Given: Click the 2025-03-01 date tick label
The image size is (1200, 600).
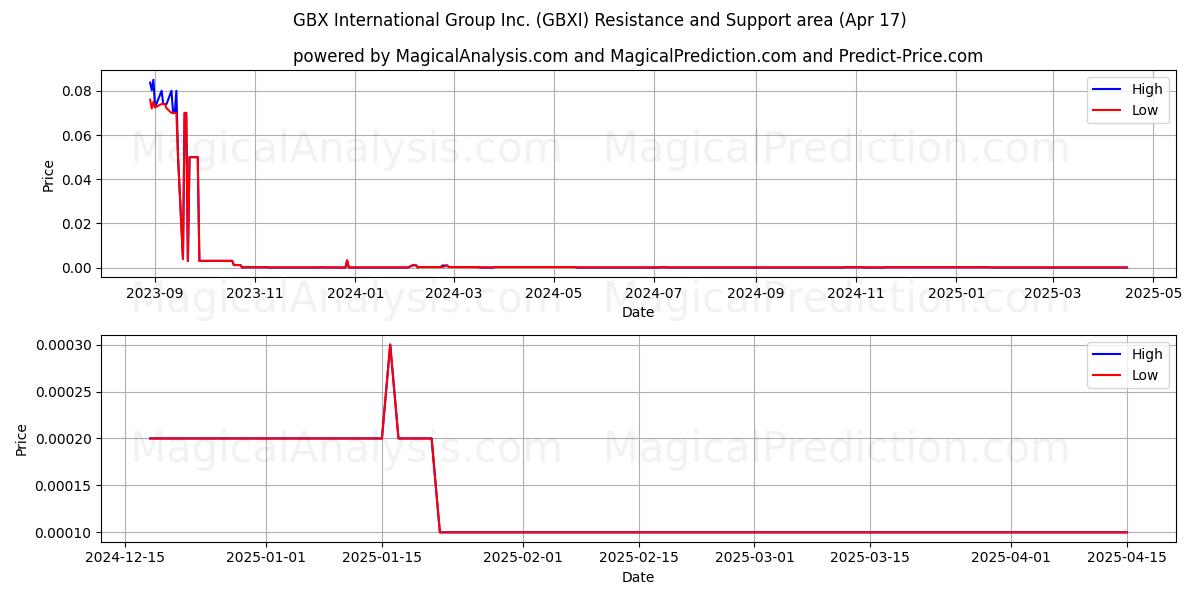Looking at the screenshot, I should click(x=753, y=558).
